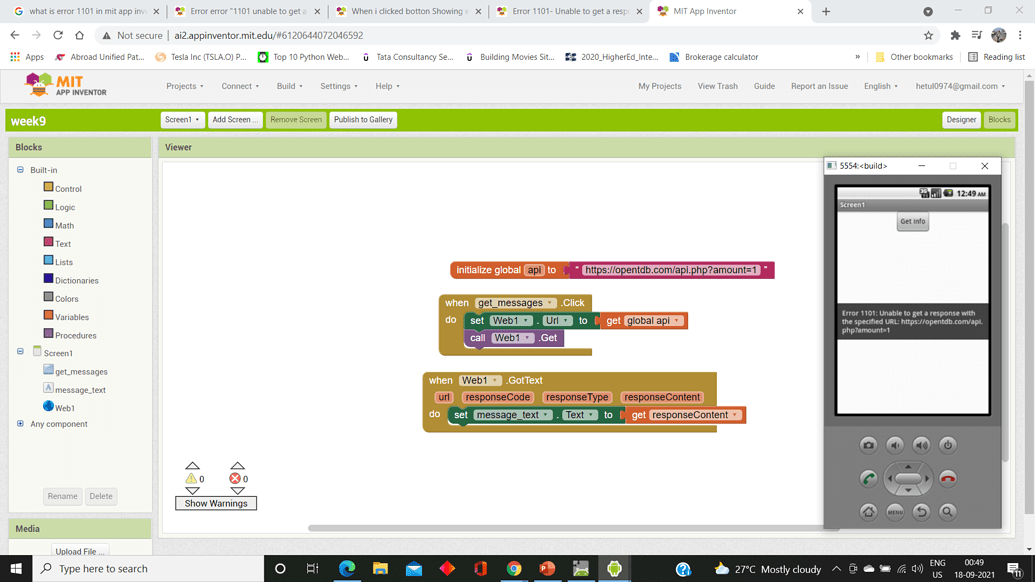Toggle the Show Warnings button
Viewport: 1035px width, 582px height.
coord(216,503)
